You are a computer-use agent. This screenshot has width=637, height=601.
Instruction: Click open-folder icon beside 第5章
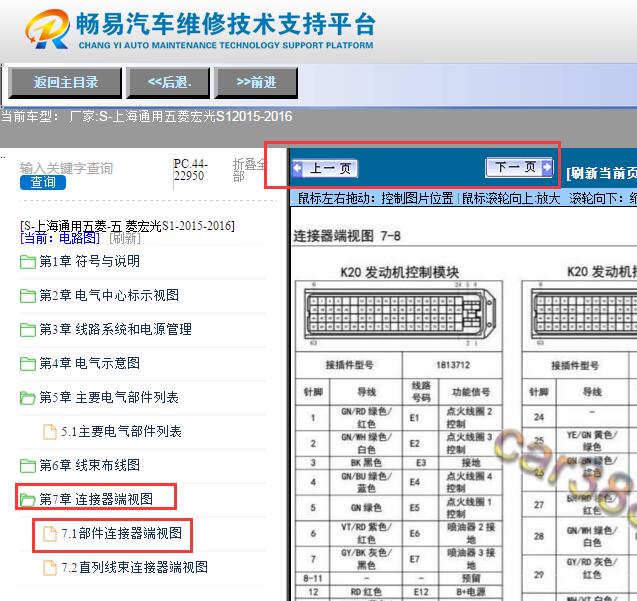pyautogui.click(x=28, y=398)
